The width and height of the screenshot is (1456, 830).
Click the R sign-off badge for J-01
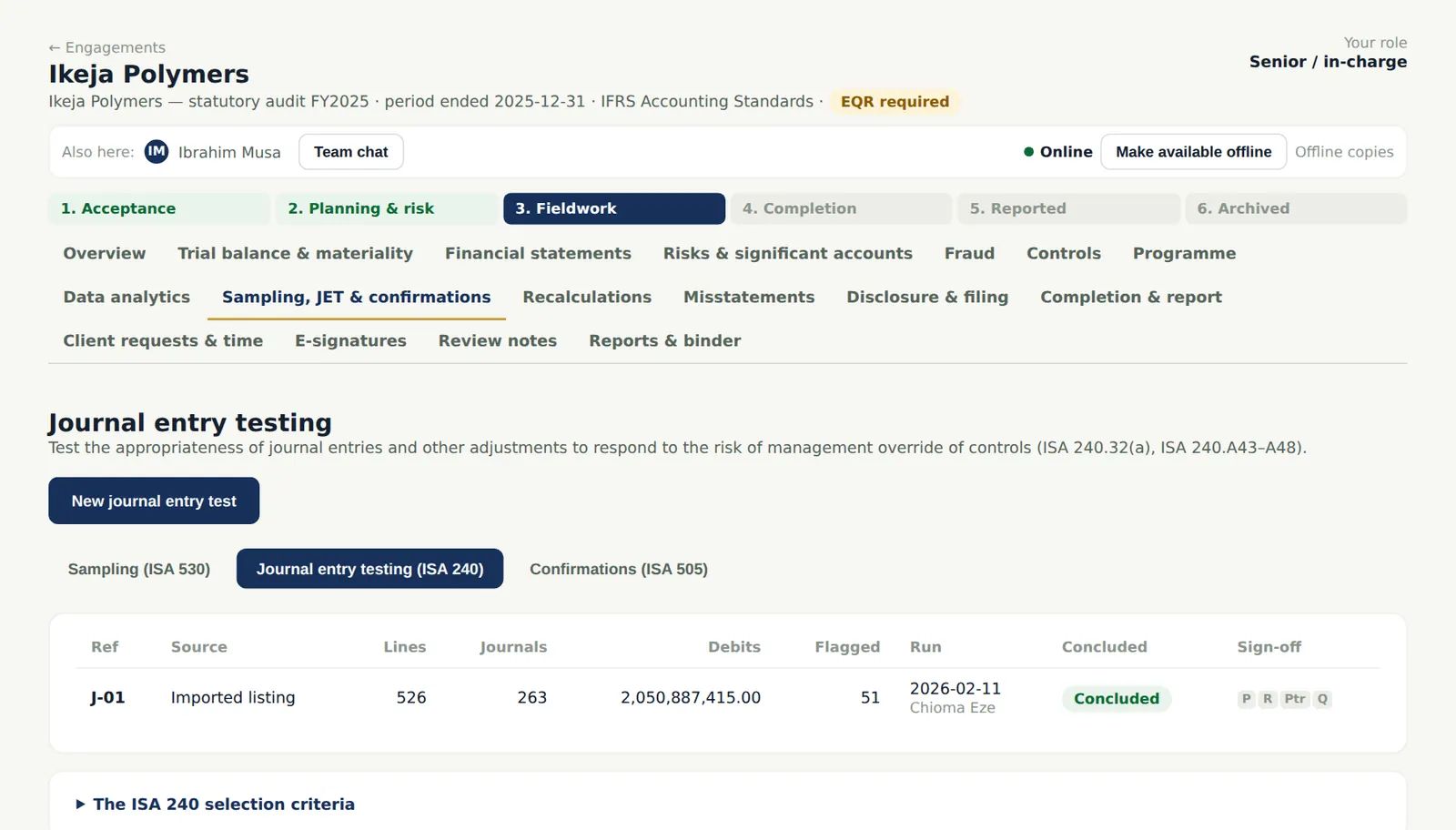click(1268, 699)
